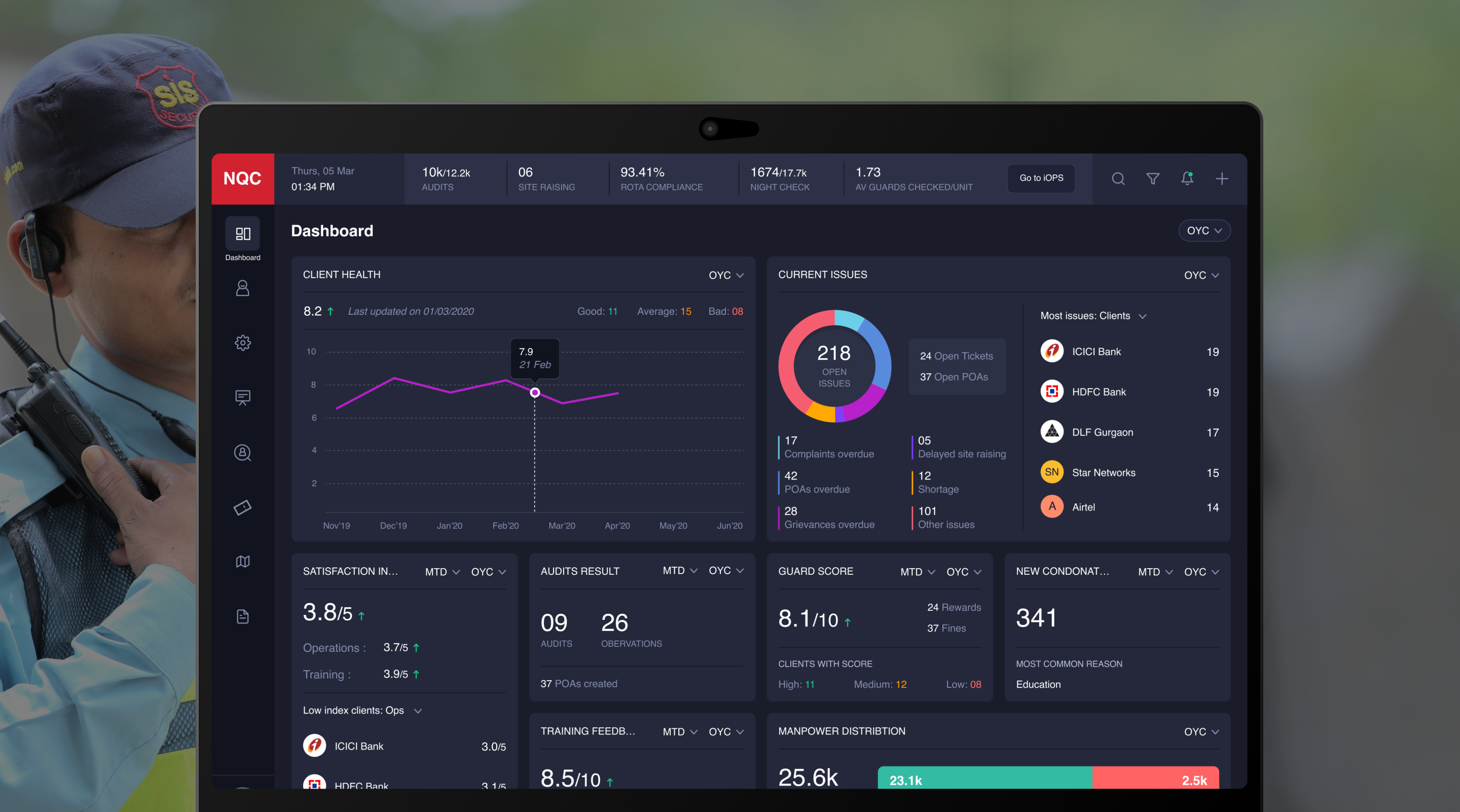Screen dimensions: 1460x812
Task: Open the user profile sidebar icon
Action: [x=243, y=288]
